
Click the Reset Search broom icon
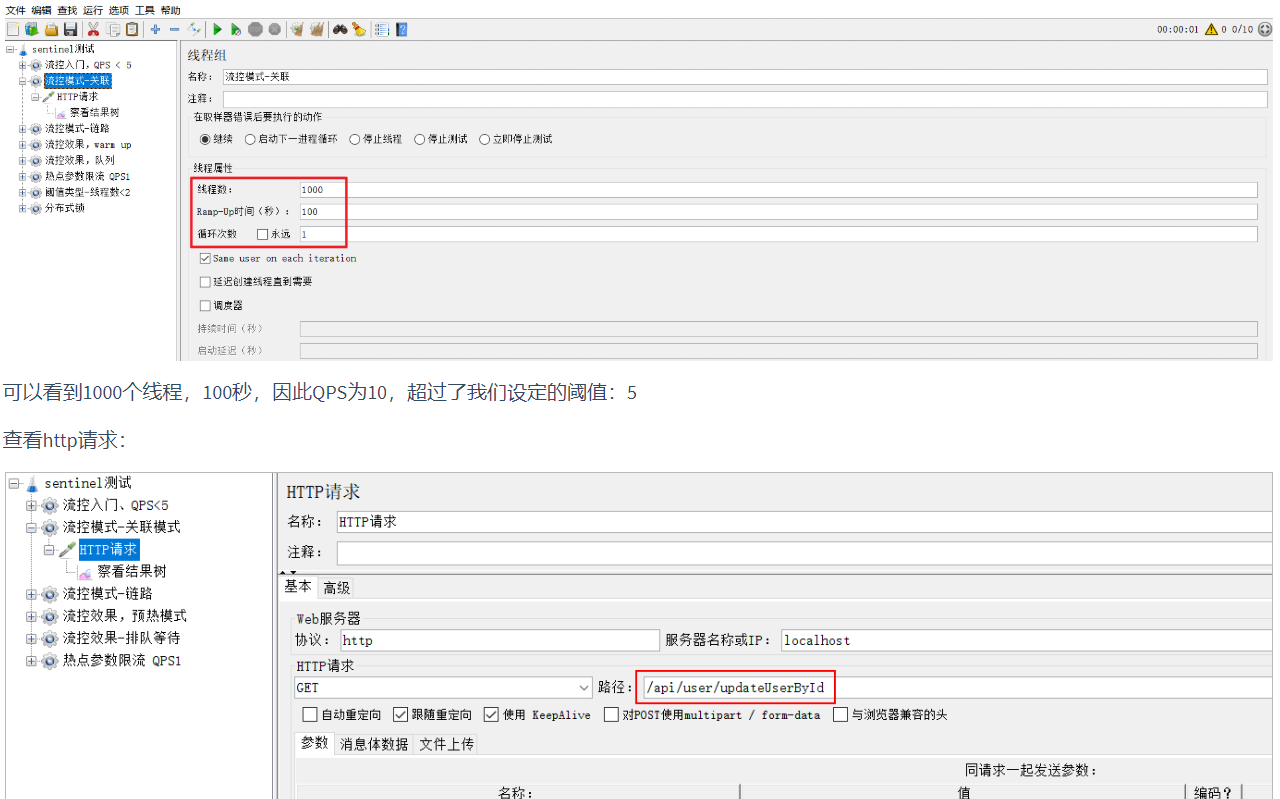click(x=359, y=29)
